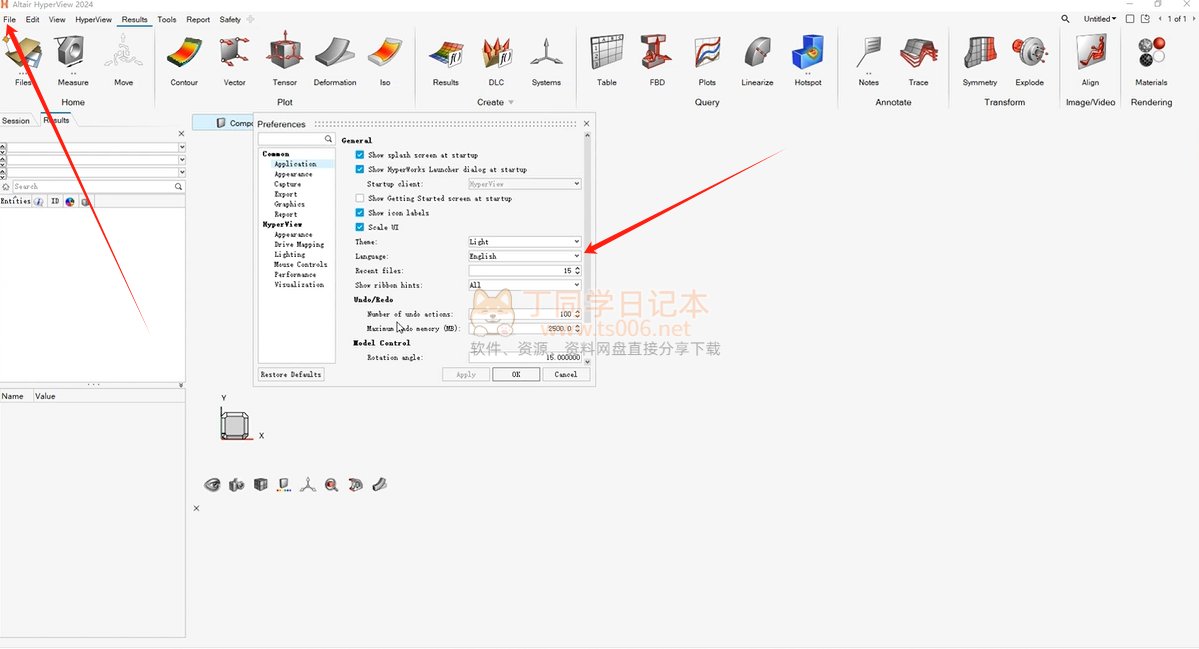Open the Contour plot tool
Image resolution: width=1199 pixels, height=649 pixels.
[x=184, y=60]
